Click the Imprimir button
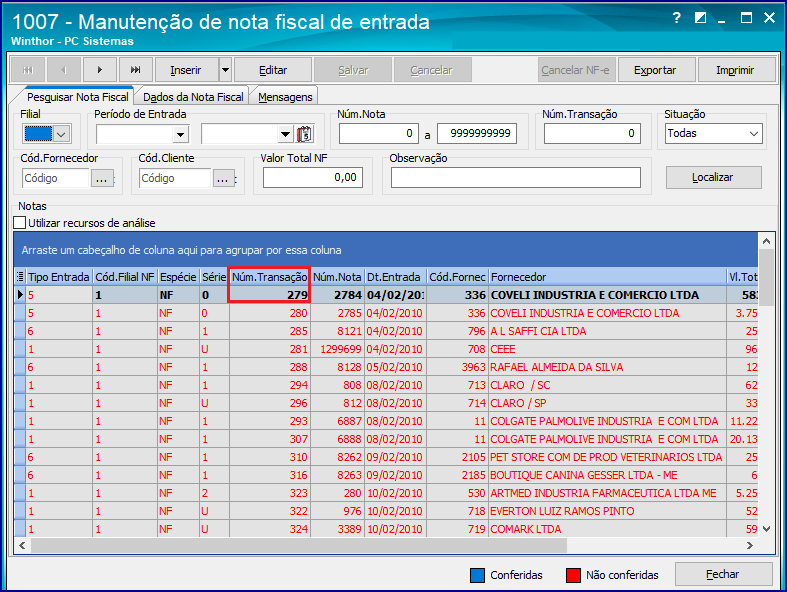The width and height of the screenshot is (787, 592). click(x=735, y=70)
